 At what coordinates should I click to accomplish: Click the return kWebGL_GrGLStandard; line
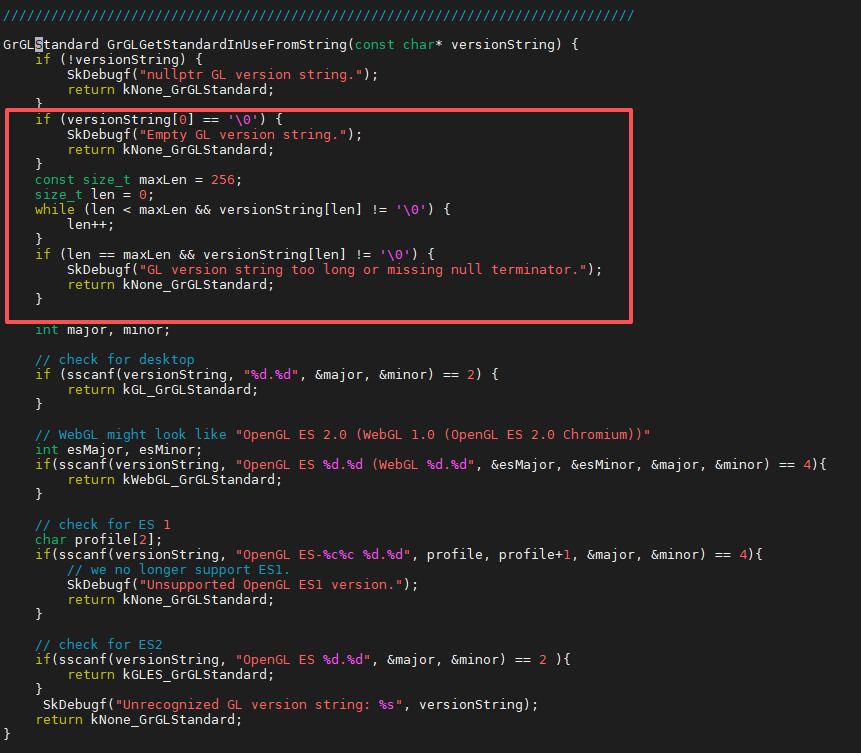tap(175, 479)
